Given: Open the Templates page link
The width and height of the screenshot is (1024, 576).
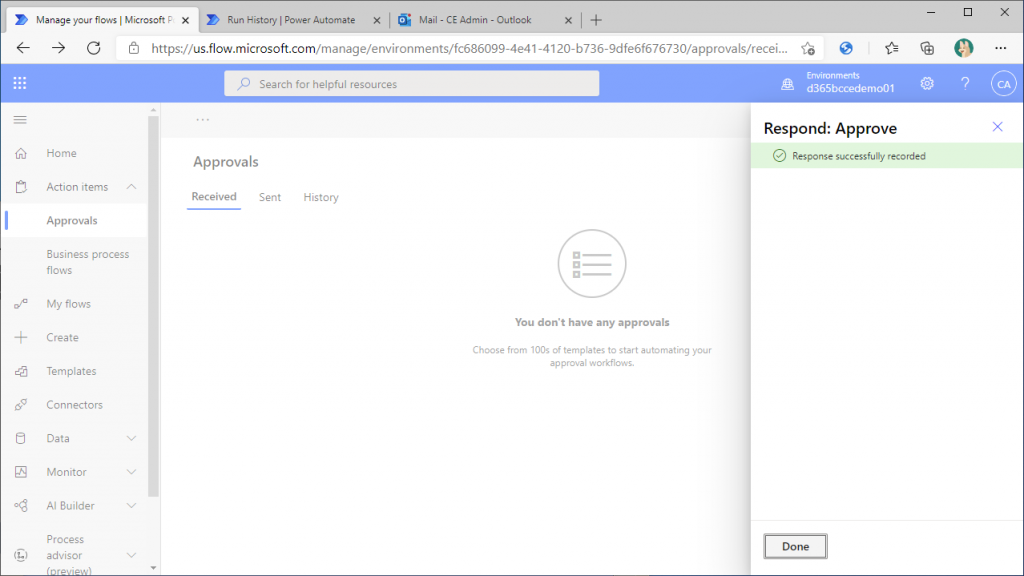Looking at the screenshot, I should (x=71, y=371).
